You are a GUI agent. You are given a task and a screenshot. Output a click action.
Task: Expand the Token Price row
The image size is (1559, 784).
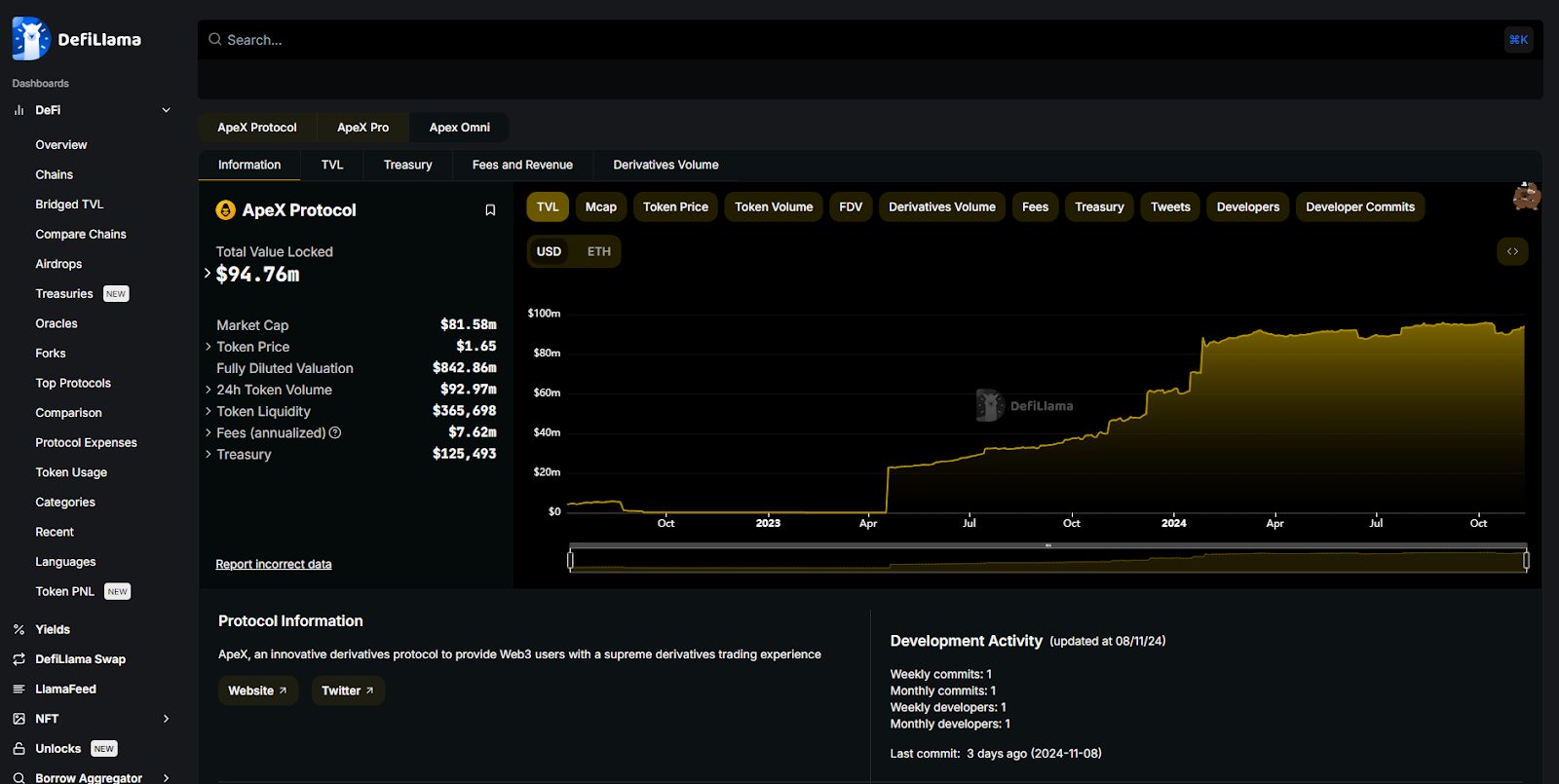[209, 347]
